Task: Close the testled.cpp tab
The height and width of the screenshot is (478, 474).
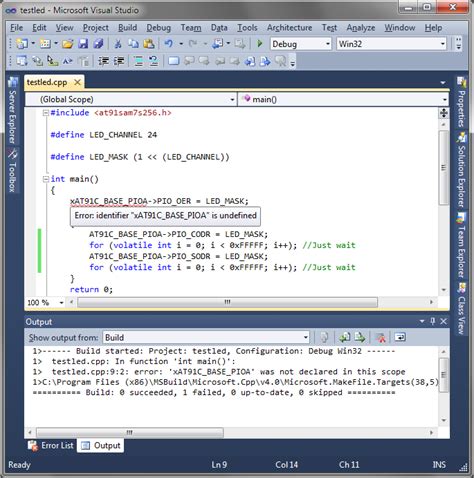Action: click(x=77, y=82)
